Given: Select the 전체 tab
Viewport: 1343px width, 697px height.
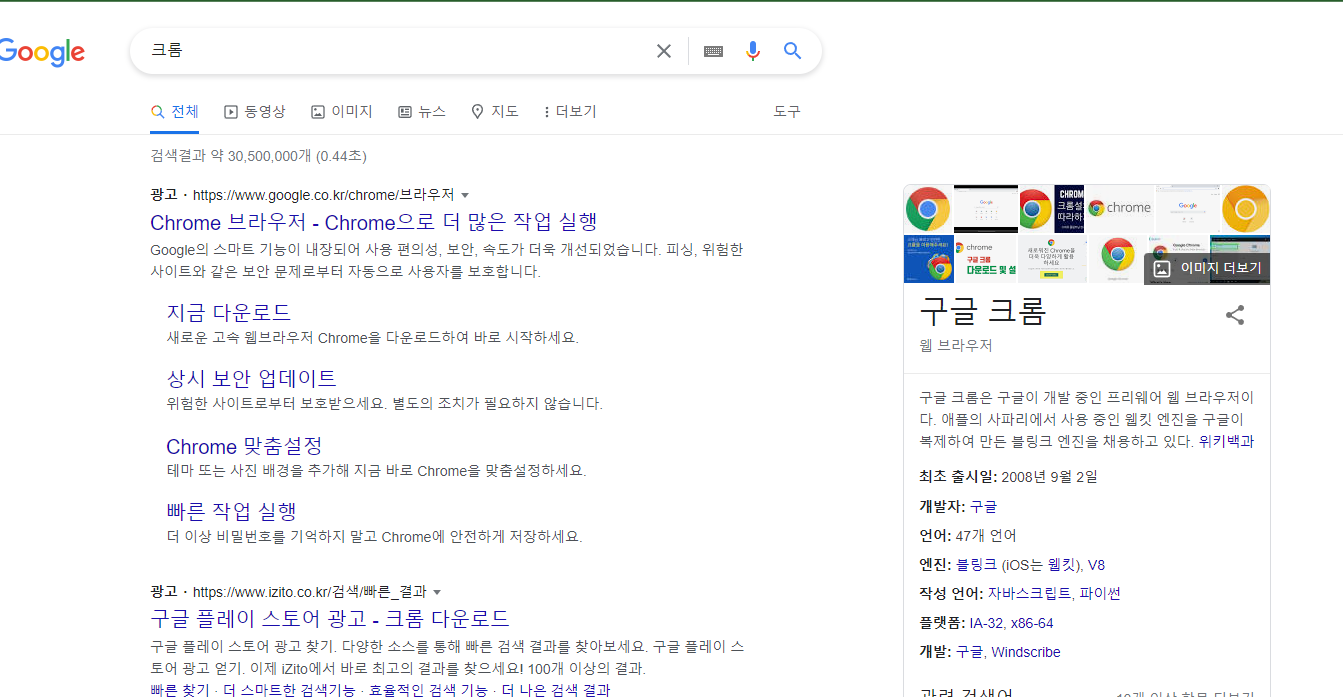Looking at the screenshot, I should pos(175,112).
